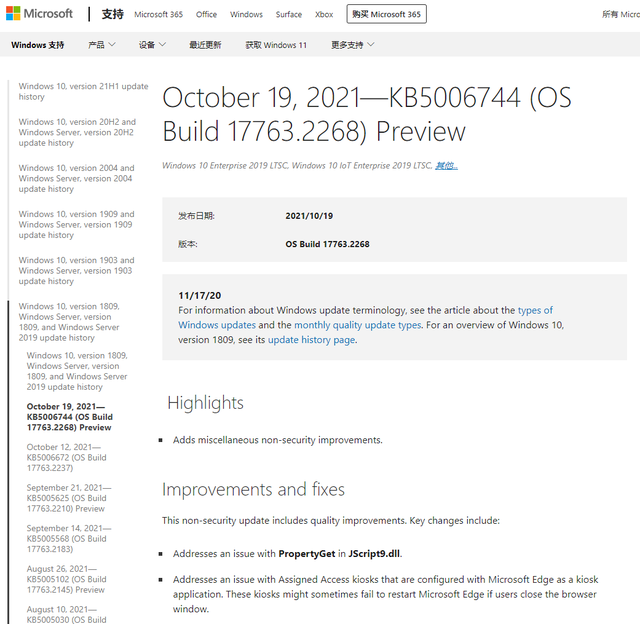
Task: Open Windows 10 version 1903 update history
Action: click(76, 271)
